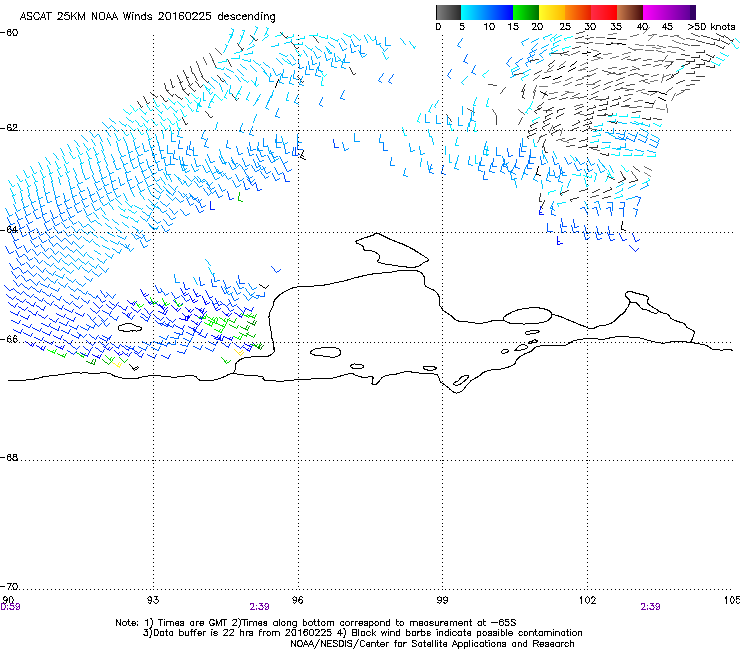This screenshot has height=650, width=740.
Task: Click the ASCAT 25KM NOAA Winds title
Action: pos(147,16)
